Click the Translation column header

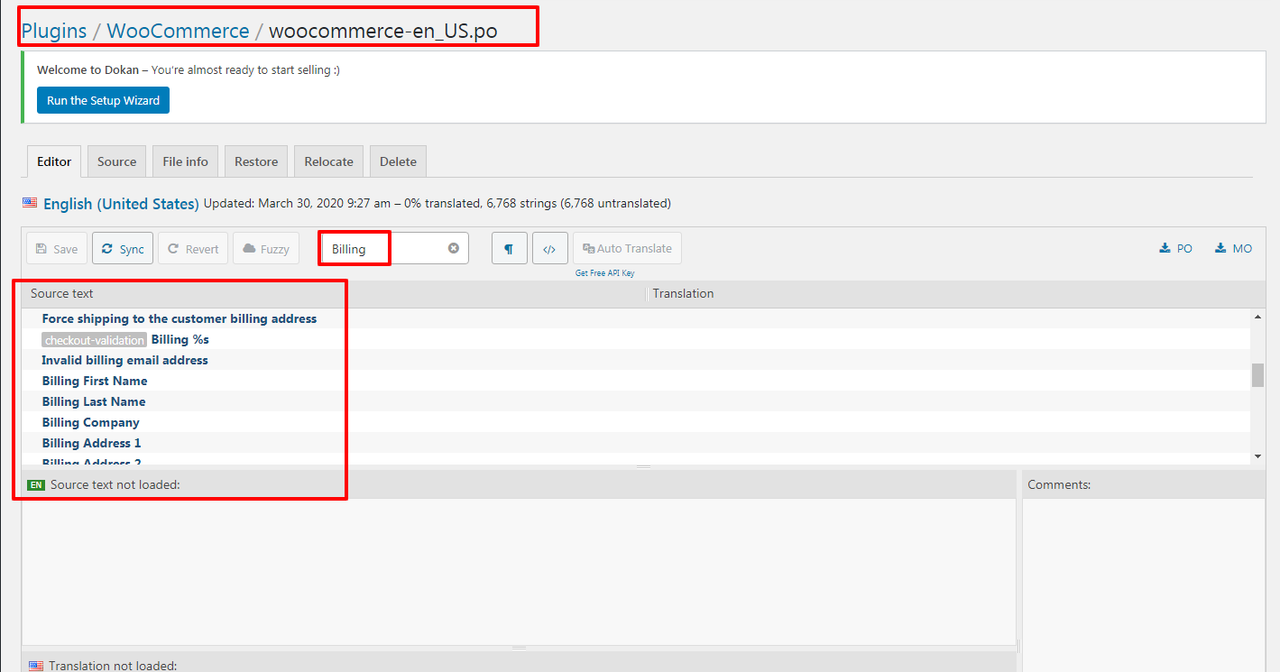(x=955, y=293)
